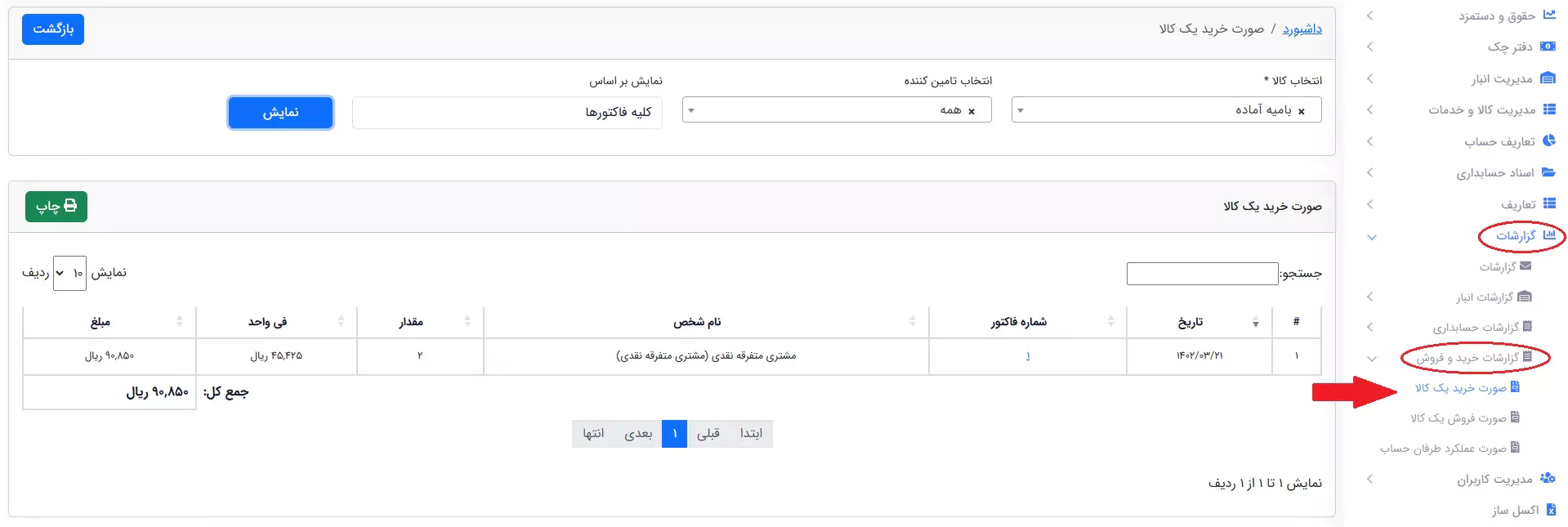Viewport: 1568px width, 527px height.
Task: Sort table by شماره فاکتور column arrows
Action: pos(1110,322)
